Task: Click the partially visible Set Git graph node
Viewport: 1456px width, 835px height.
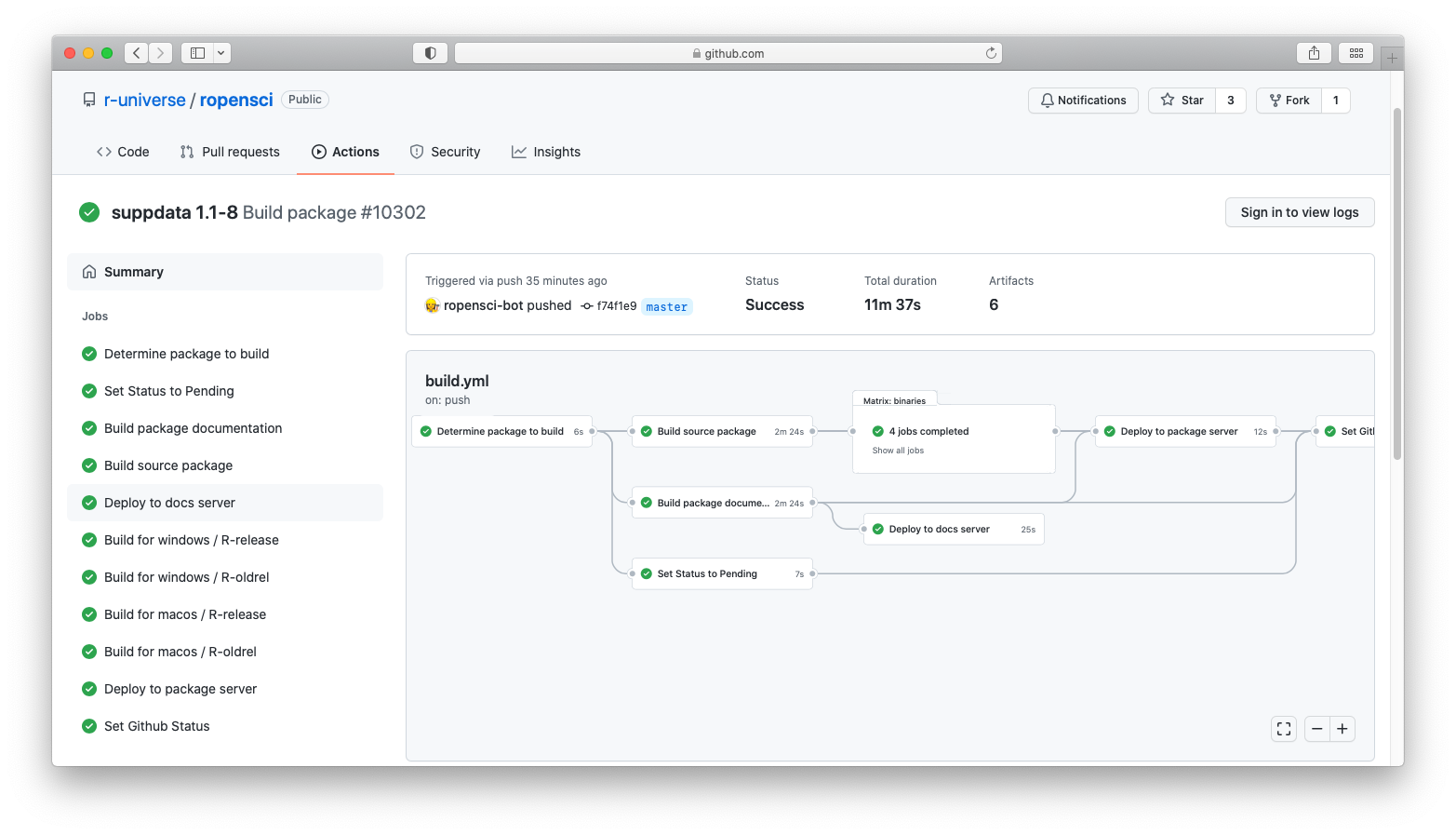Action: [1345, 431]
